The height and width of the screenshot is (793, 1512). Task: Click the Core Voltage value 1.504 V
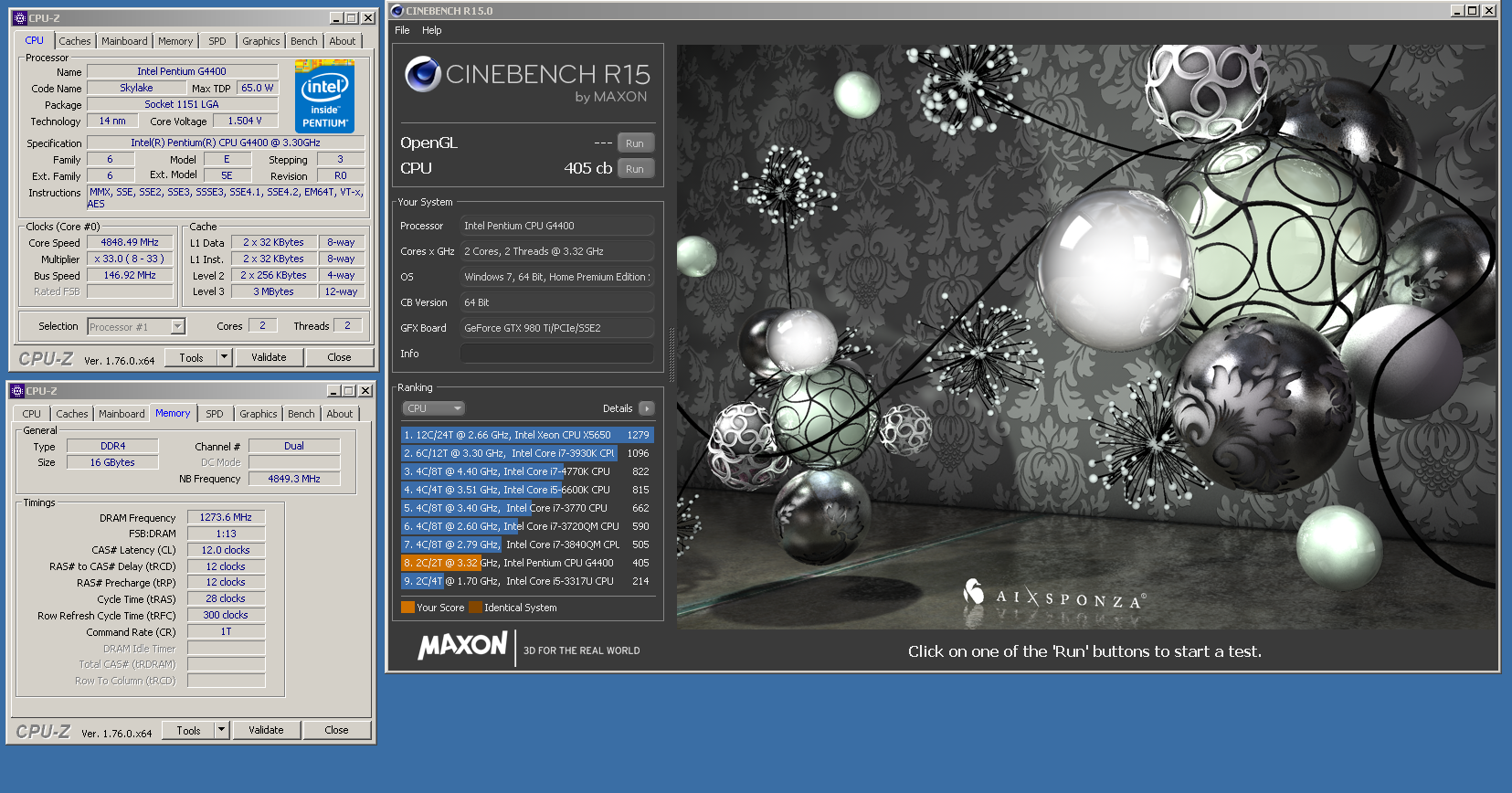pyautogui.click(x=245, y=121)
